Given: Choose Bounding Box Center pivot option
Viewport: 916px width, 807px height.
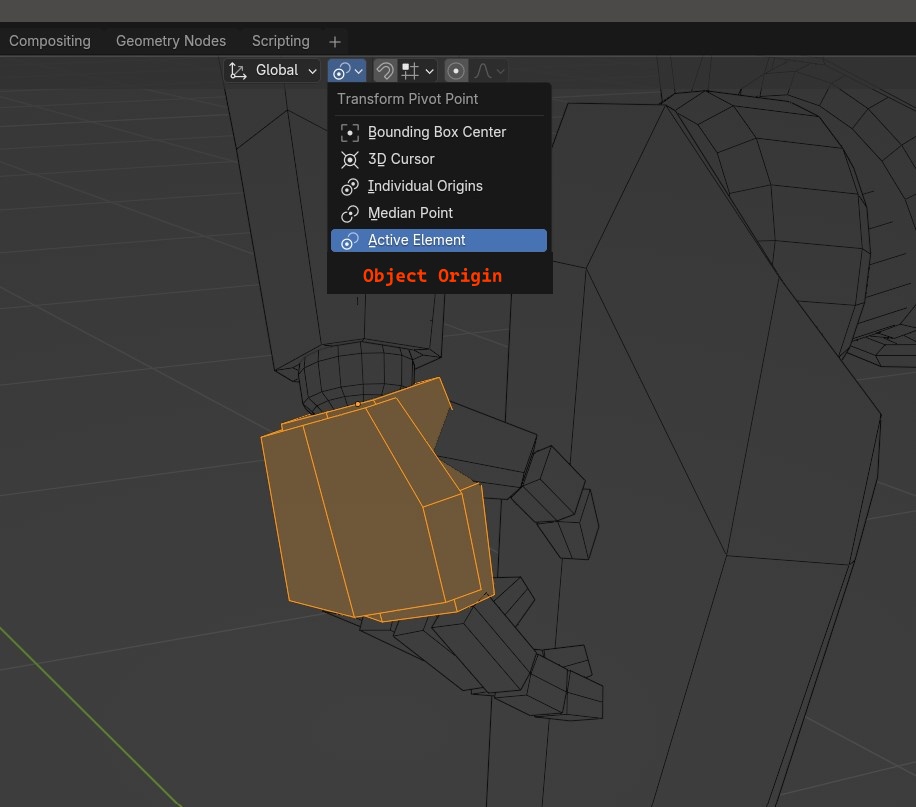Looking at the screenshot, I should pyautogui.click(x=439, y=132).
